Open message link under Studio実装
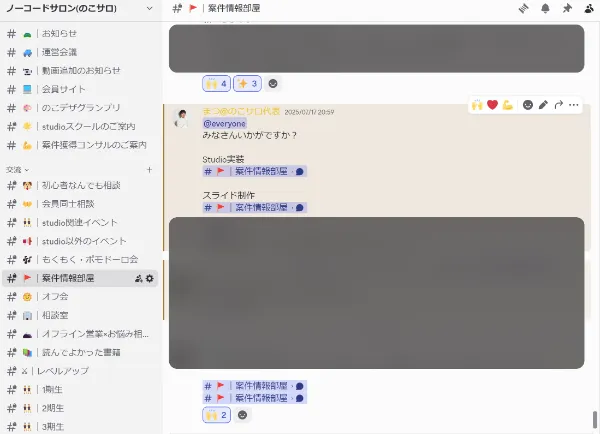The image size is (600, 434). (254, 171)
